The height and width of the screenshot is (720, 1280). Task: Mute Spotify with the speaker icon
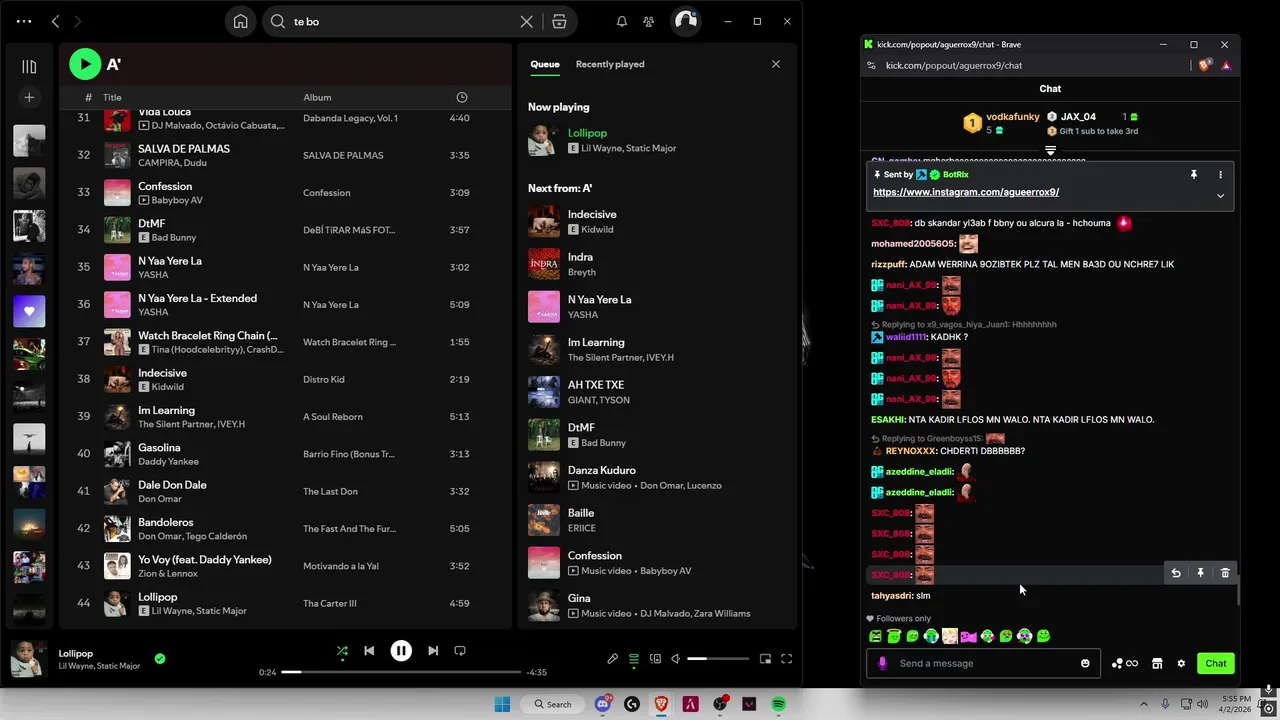[675, 659]
